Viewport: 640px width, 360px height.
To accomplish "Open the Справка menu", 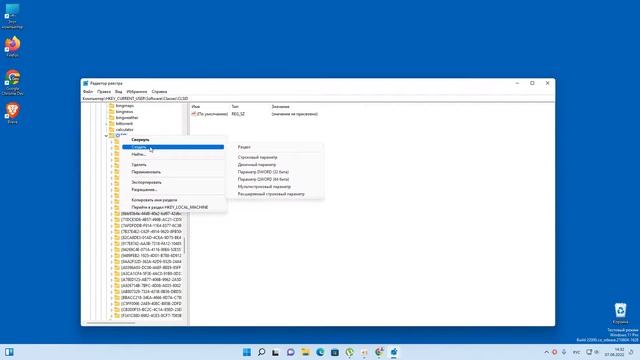I will pyautogui.click(x=159, y=92).
